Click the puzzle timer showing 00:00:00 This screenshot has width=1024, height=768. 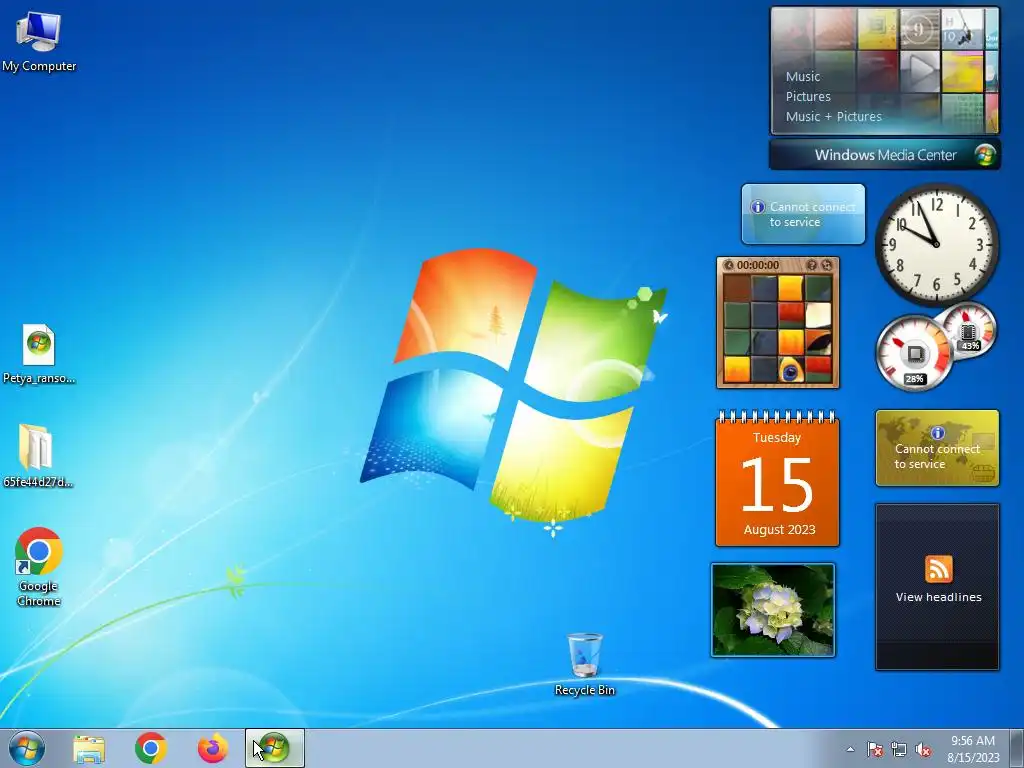tap(758, 265)
